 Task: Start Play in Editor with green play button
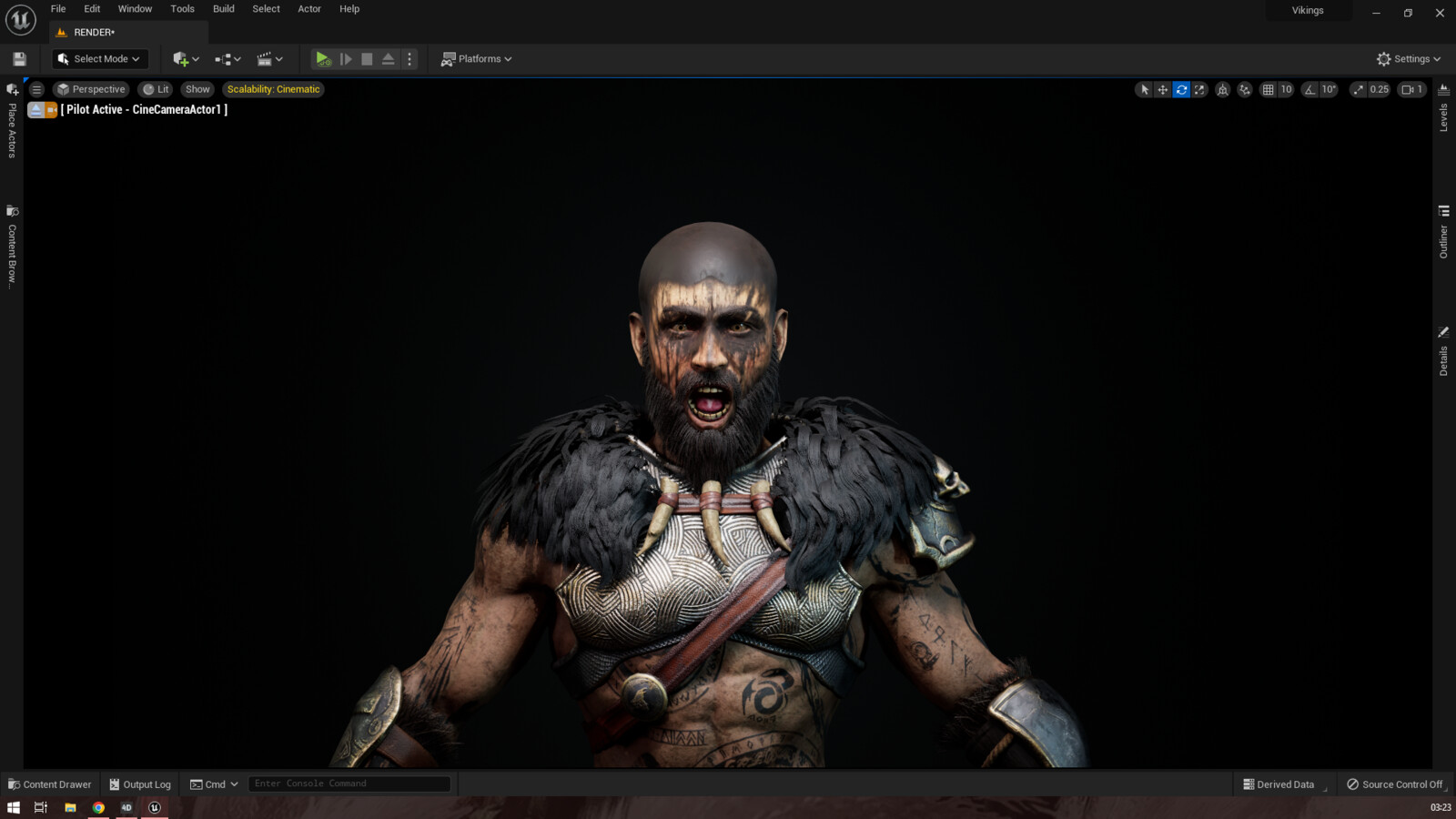point(323,59)
